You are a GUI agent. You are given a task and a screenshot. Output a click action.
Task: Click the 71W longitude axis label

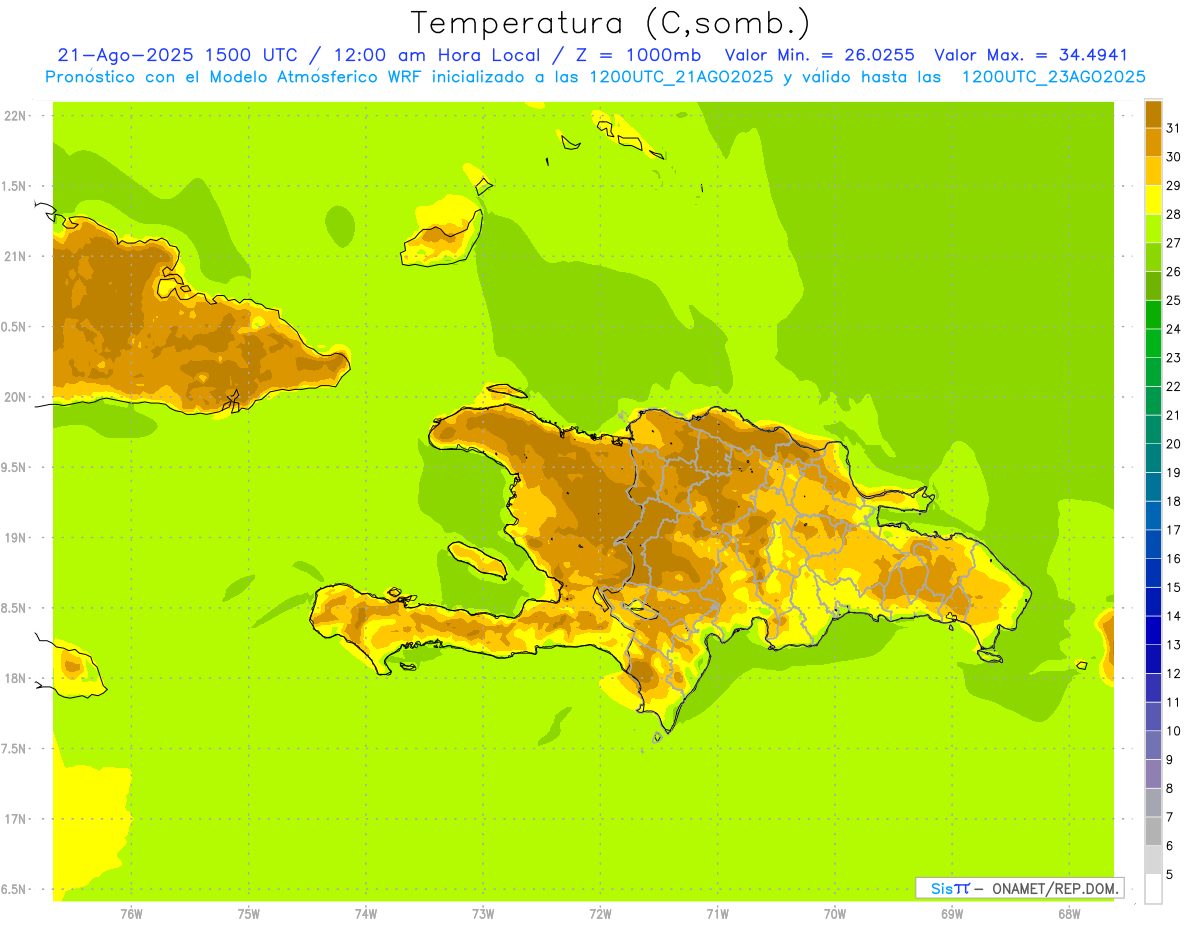717,914
